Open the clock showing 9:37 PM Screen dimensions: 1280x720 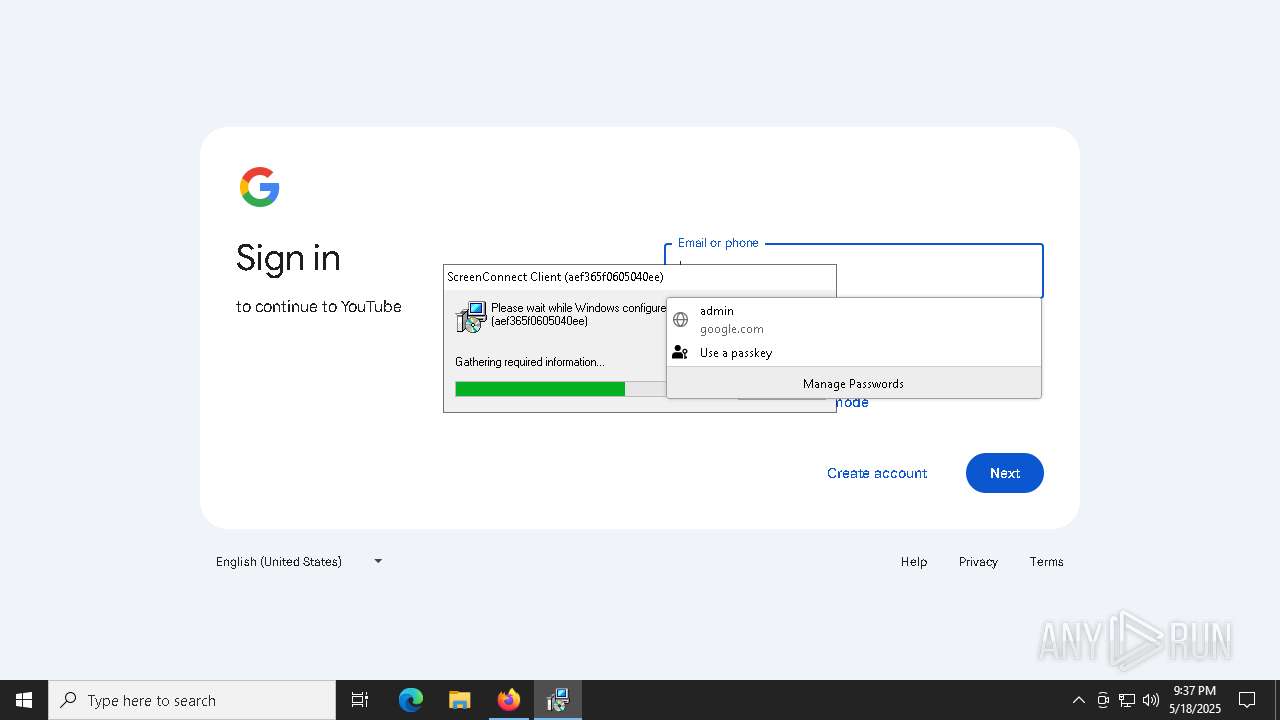[x=1195, y=700]
